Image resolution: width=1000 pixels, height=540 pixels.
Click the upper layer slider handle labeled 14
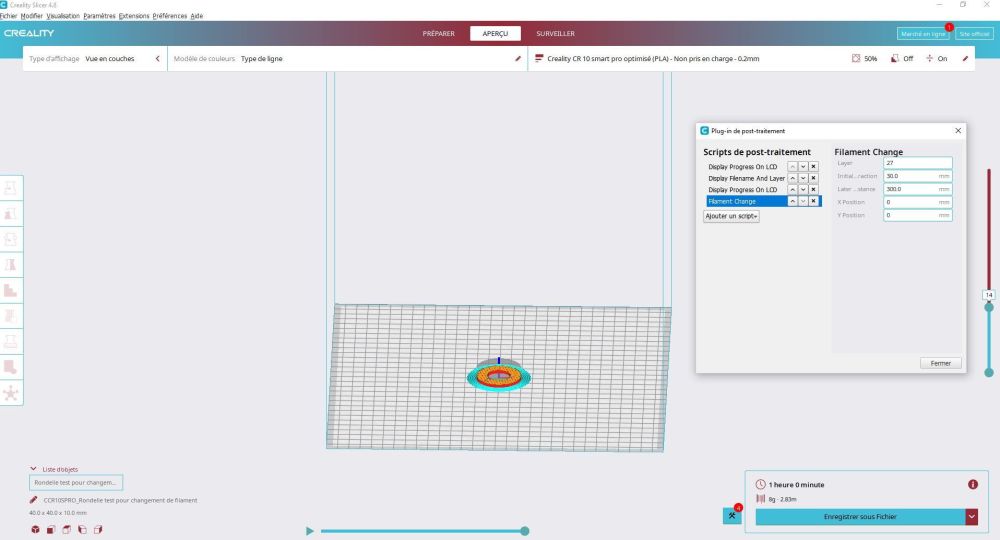tap(989, 307)
